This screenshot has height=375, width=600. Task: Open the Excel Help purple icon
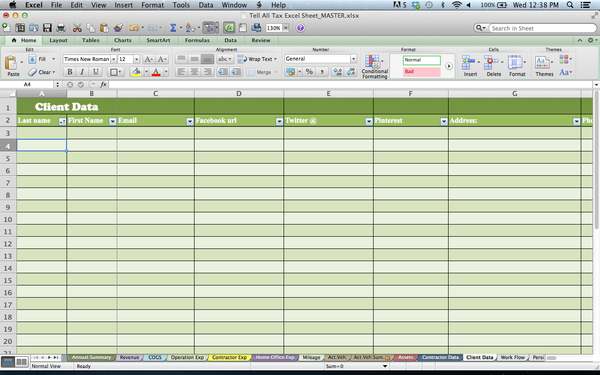pyautogui.click(x=300, y=28)
